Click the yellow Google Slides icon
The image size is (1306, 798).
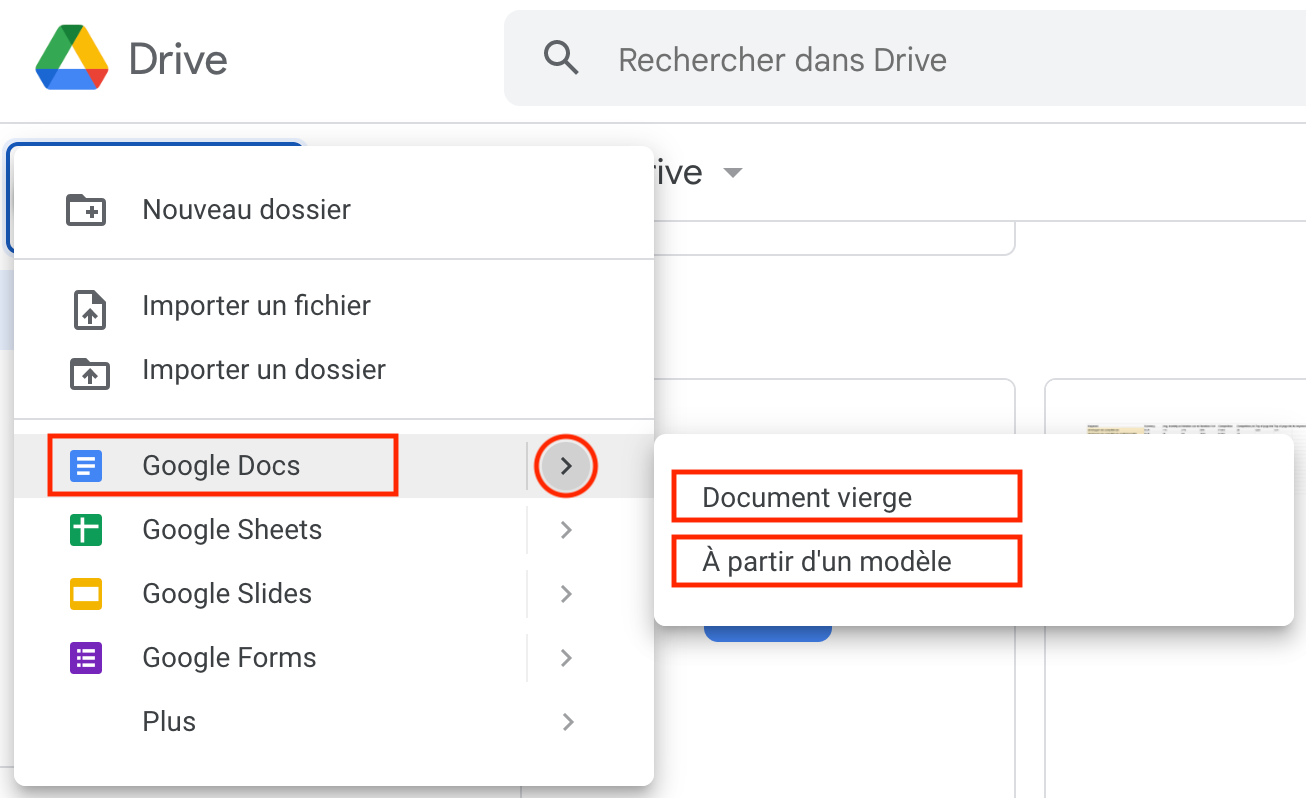pyautogui.click(x=86, y=594)
